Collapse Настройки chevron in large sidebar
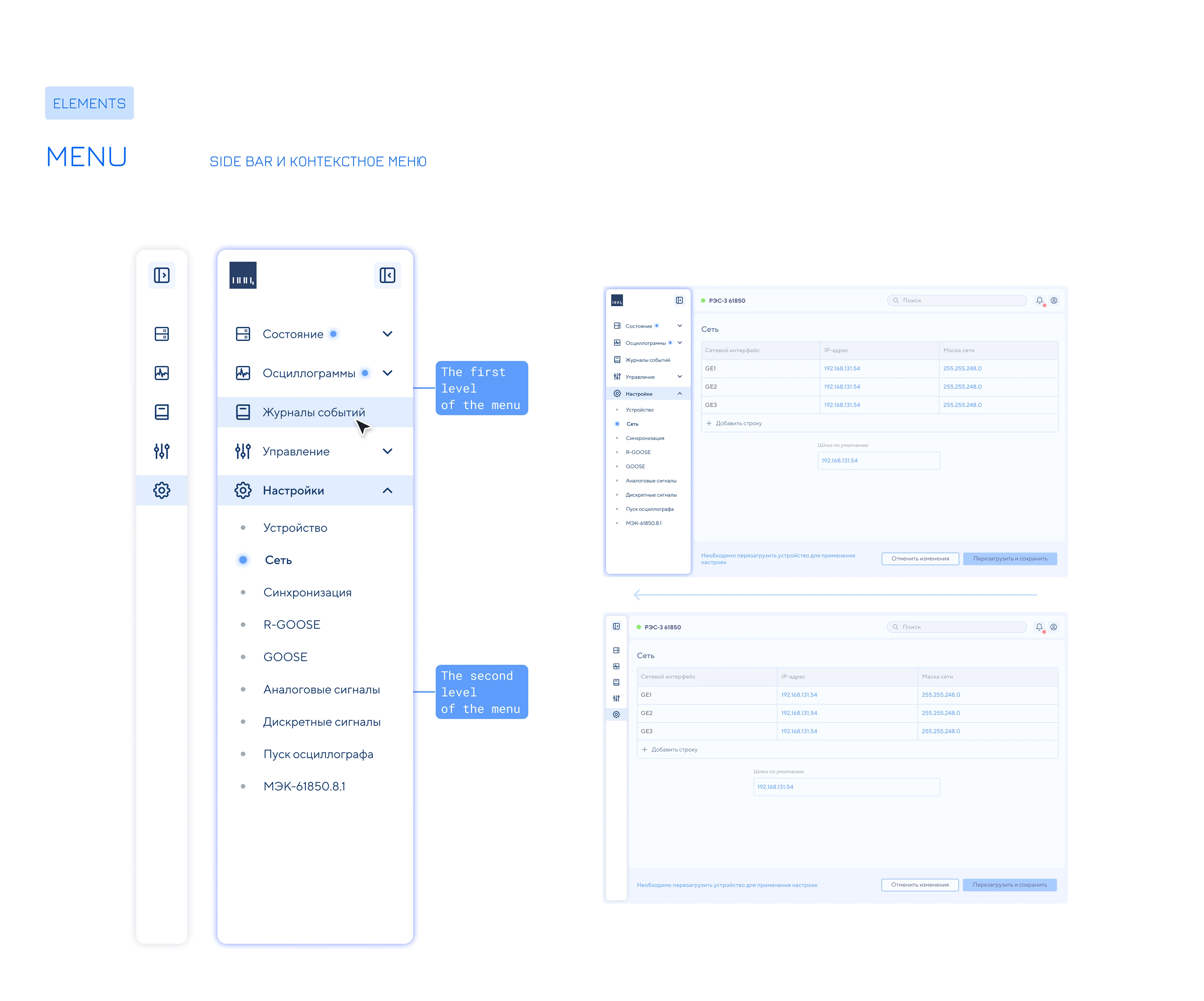1204x1001 pixels. (388, 490)
